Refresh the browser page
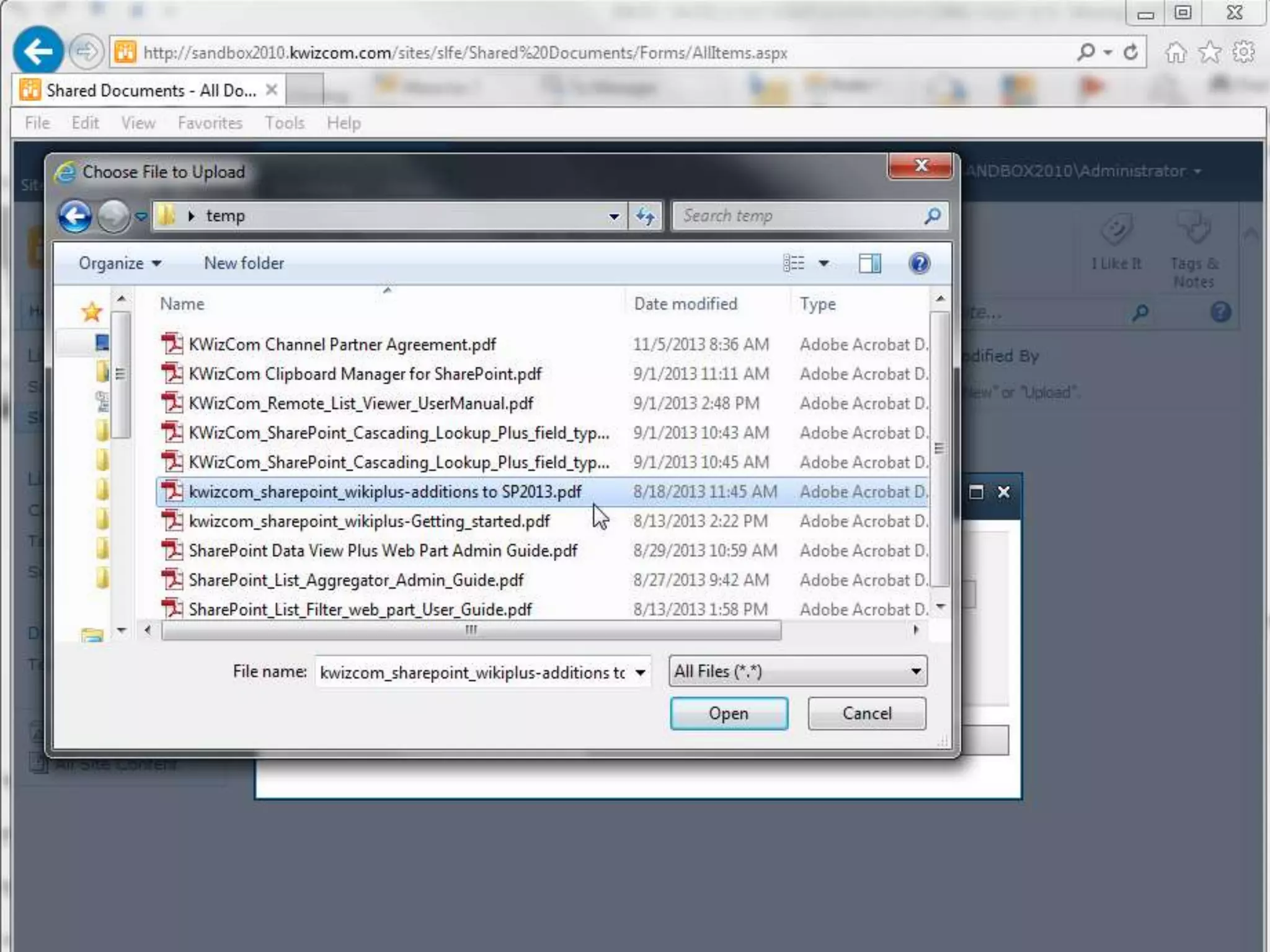The image size is (1270, 952). 1130,52
